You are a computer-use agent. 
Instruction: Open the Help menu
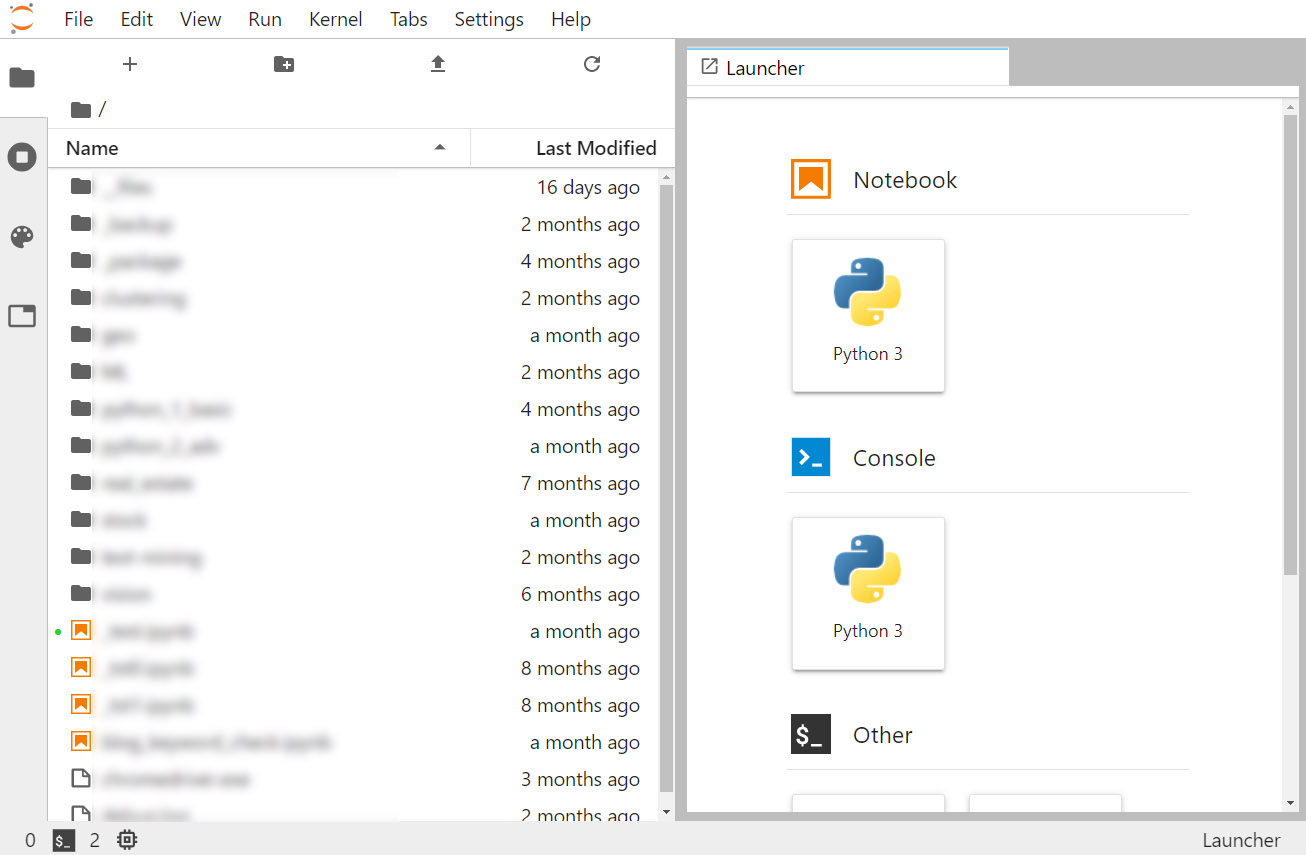pyautogui.click(x=571, y=19)
